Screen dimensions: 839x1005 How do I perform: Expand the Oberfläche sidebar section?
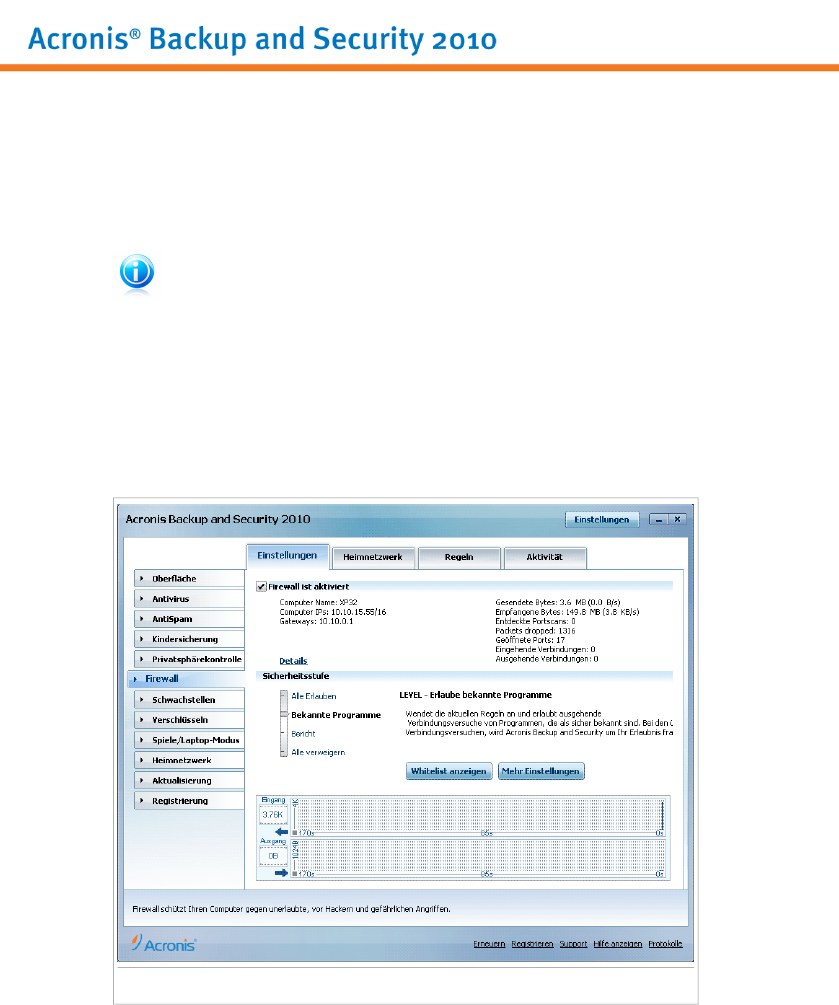pos(189,578)
